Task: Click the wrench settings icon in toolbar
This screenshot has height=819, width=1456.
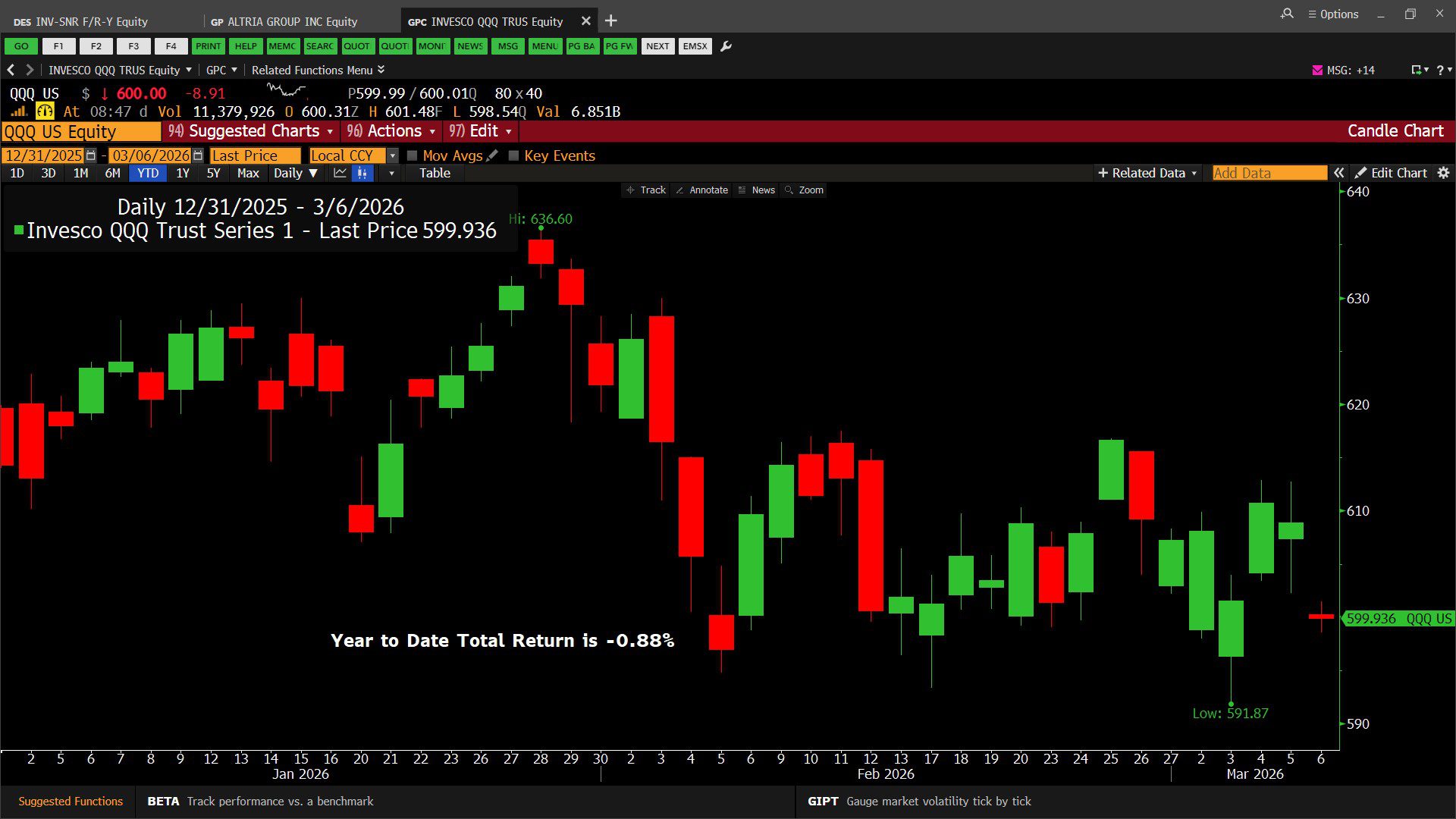Action: tap(726, 46)
